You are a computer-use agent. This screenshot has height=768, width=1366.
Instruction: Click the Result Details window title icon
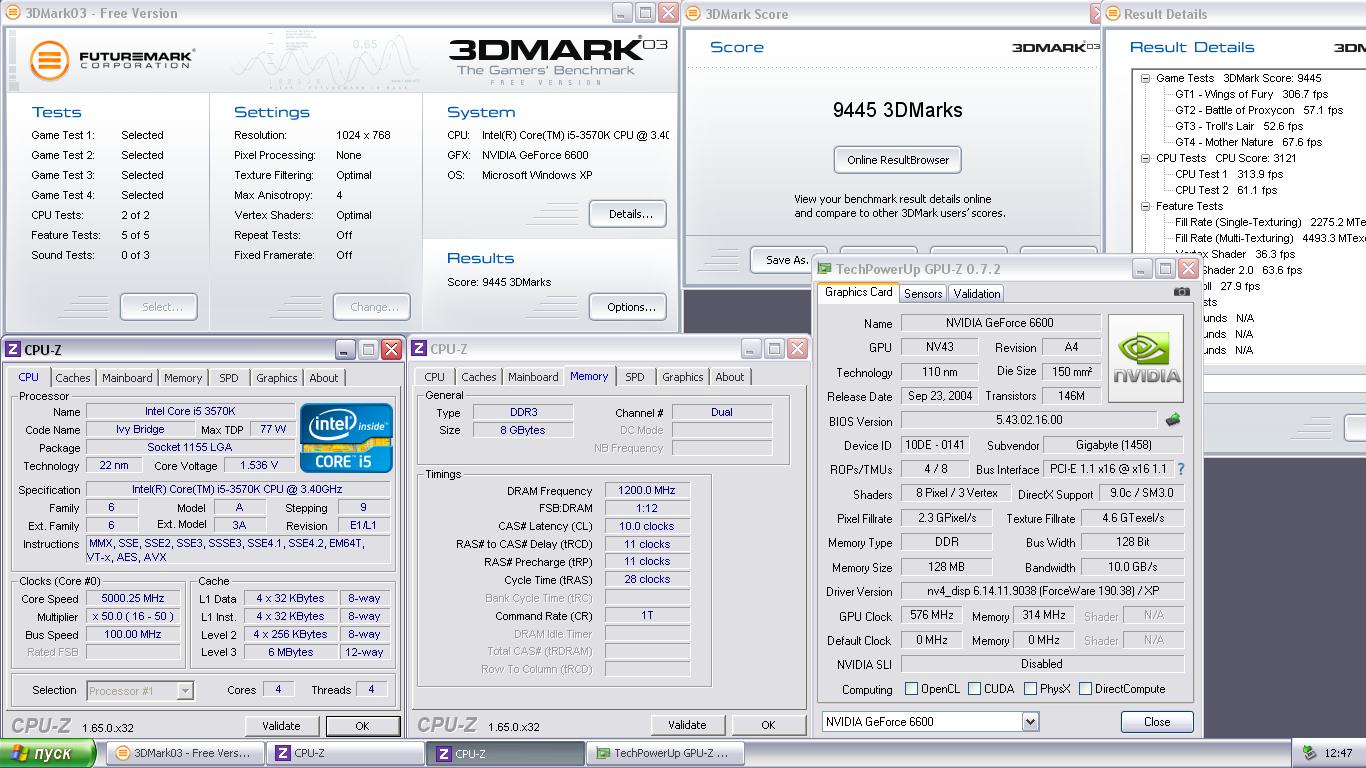(1113, 14)
